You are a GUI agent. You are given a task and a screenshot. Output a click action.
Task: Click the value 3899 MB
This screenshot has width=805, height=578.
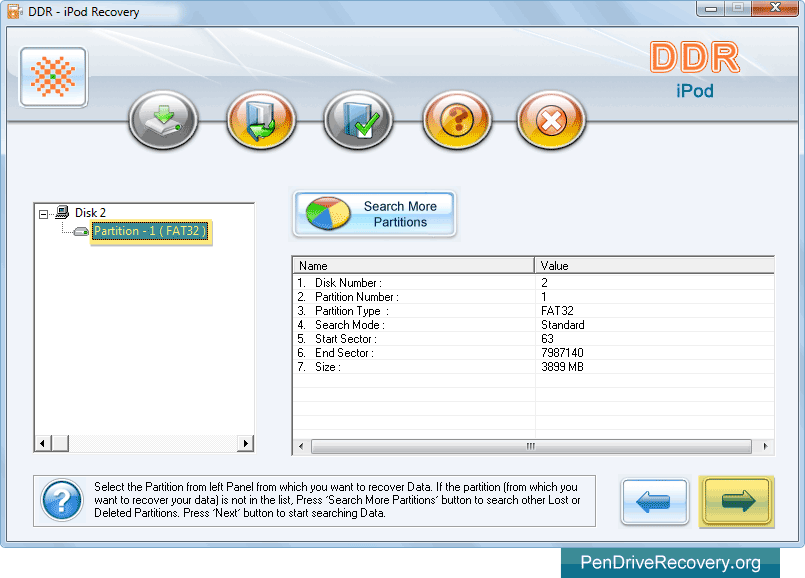click(562, 367)
